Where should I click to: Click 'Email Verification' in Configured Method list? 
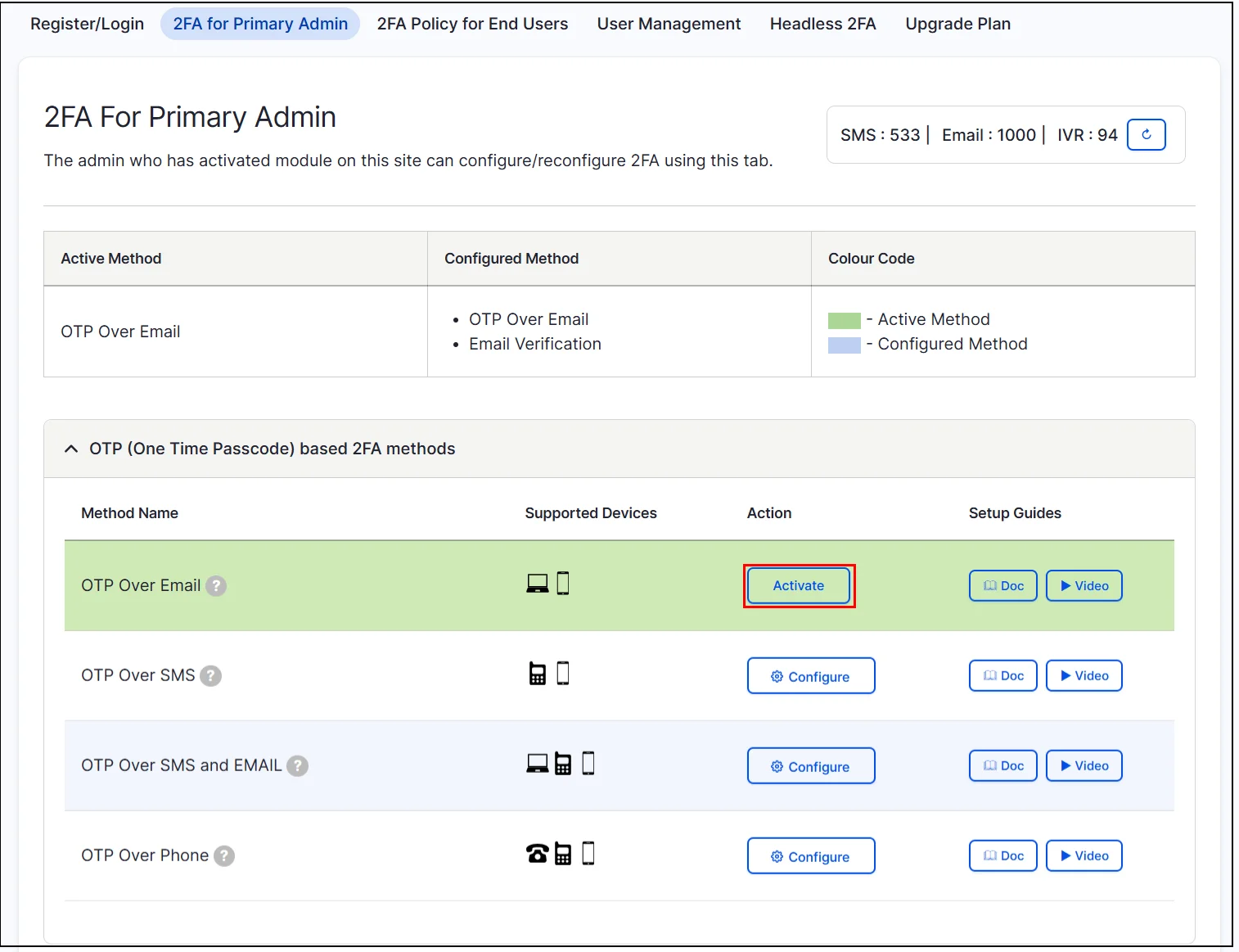tap(535, 345)
